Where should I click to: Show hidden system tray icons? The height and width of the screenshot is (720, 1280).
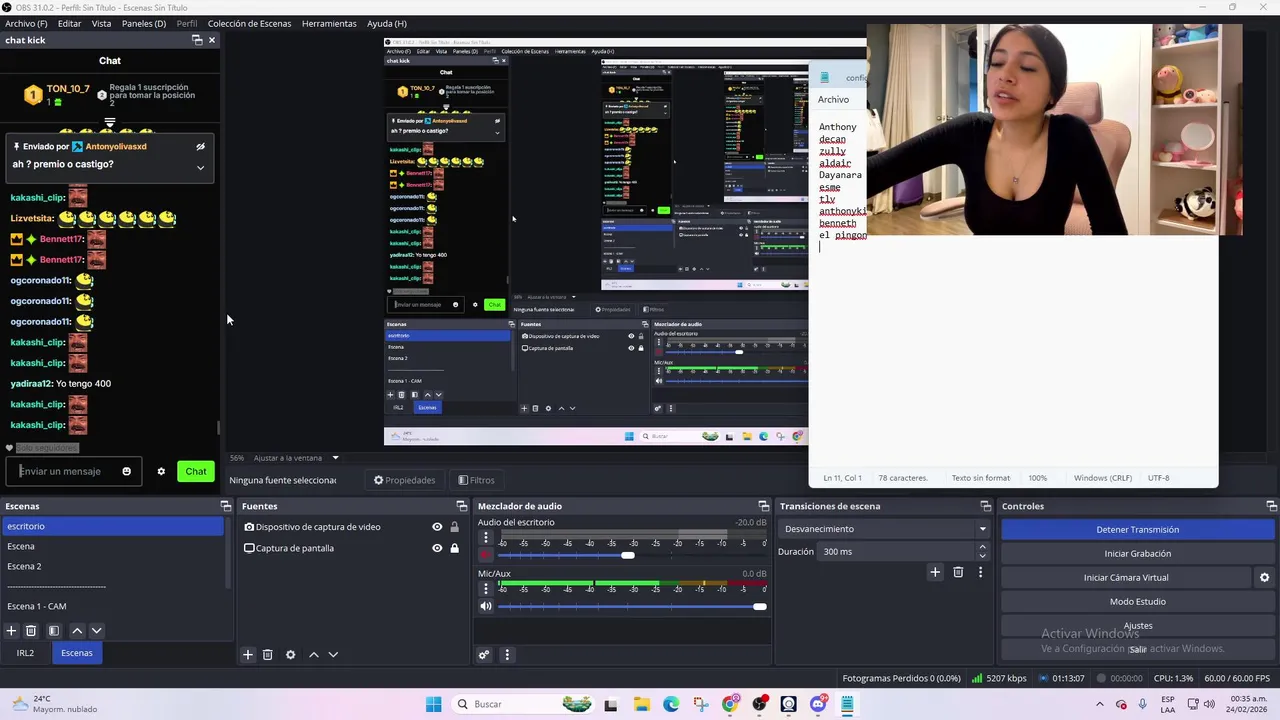(1100, 704)
